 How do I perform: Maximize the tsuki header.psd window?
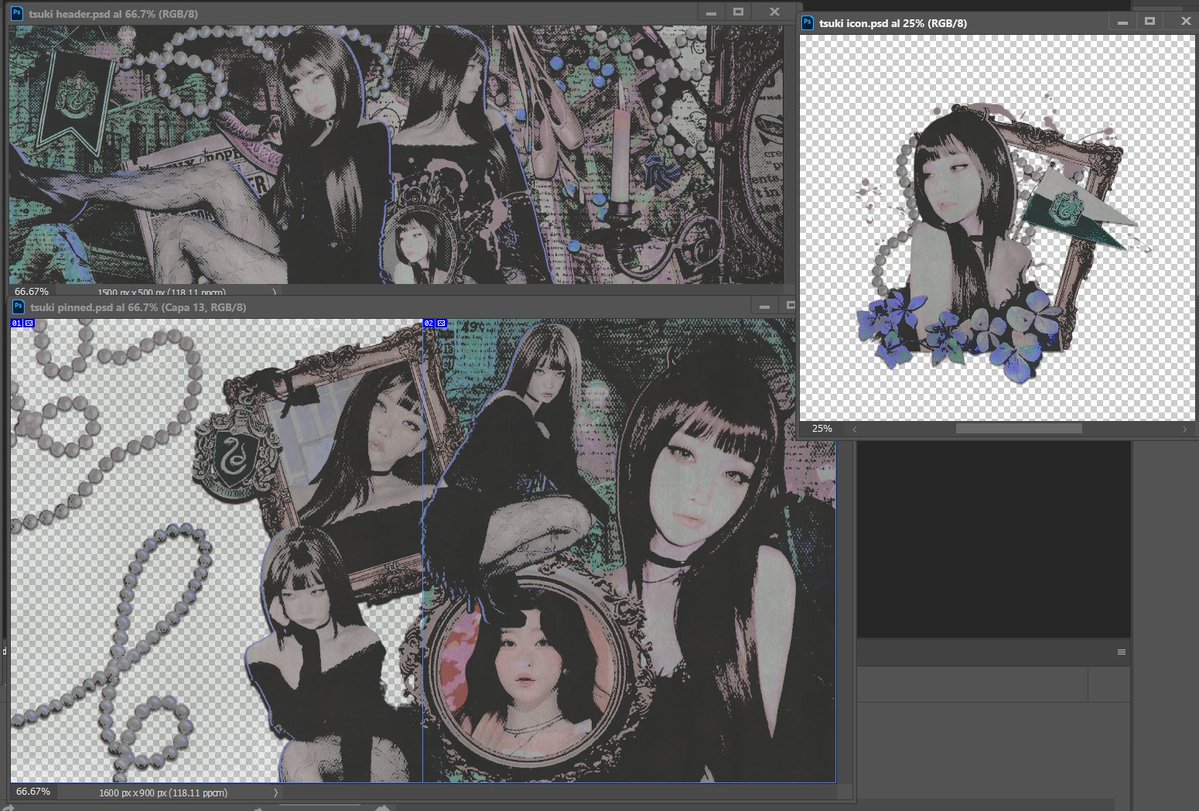click(x=738, y=12)
